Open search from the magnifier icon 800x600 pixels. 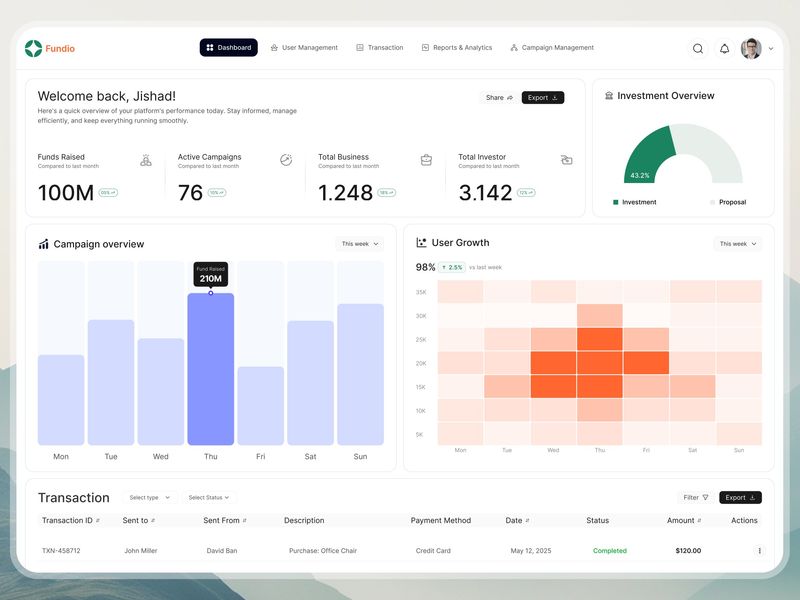pyautogui.click(x=697, y=47)
